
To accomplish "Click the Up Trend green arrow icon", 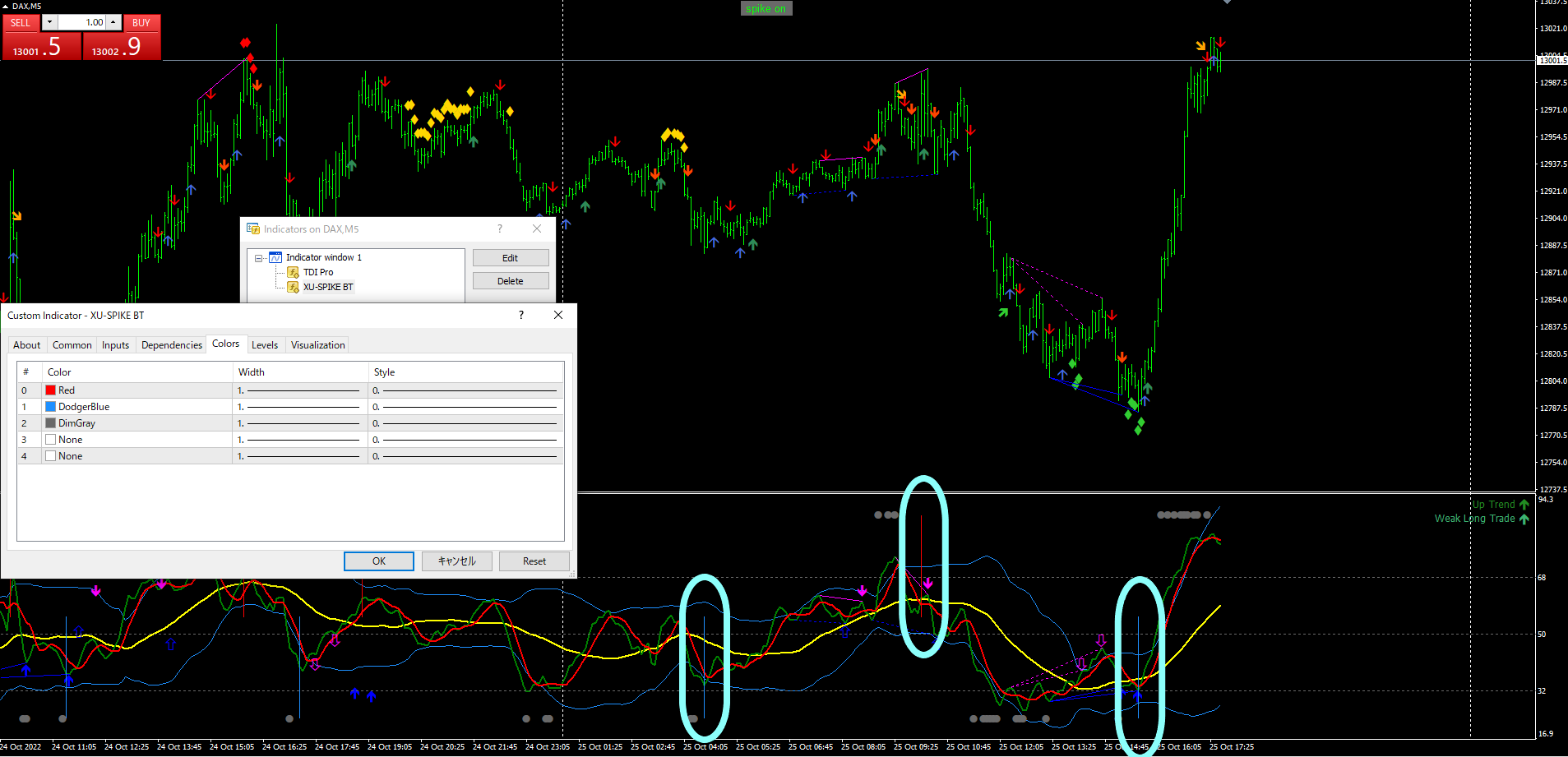I will [1524, 505].
